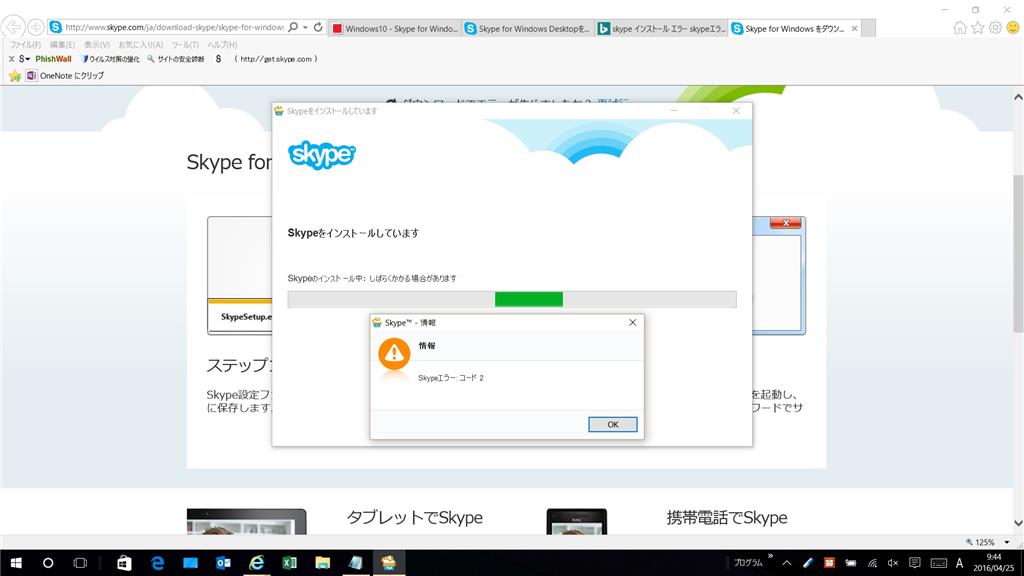Click OneNote にクリップ favorites link
1024x576 pixels.
[65, 76]
